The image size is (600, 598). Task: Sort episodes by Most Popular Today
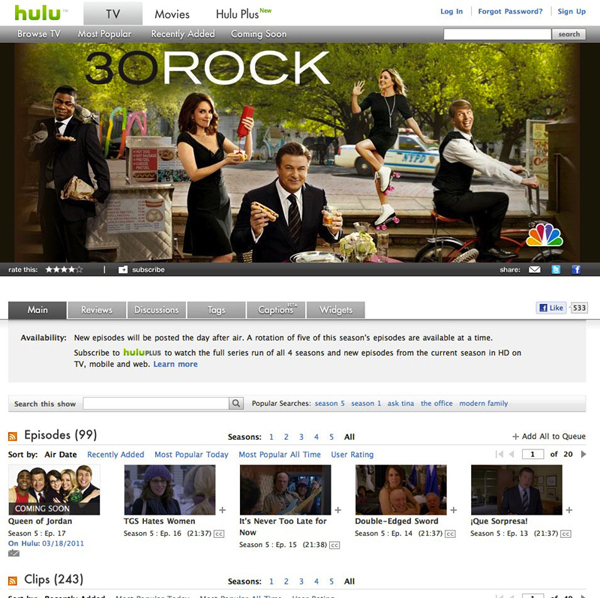[x=191, y=455]
